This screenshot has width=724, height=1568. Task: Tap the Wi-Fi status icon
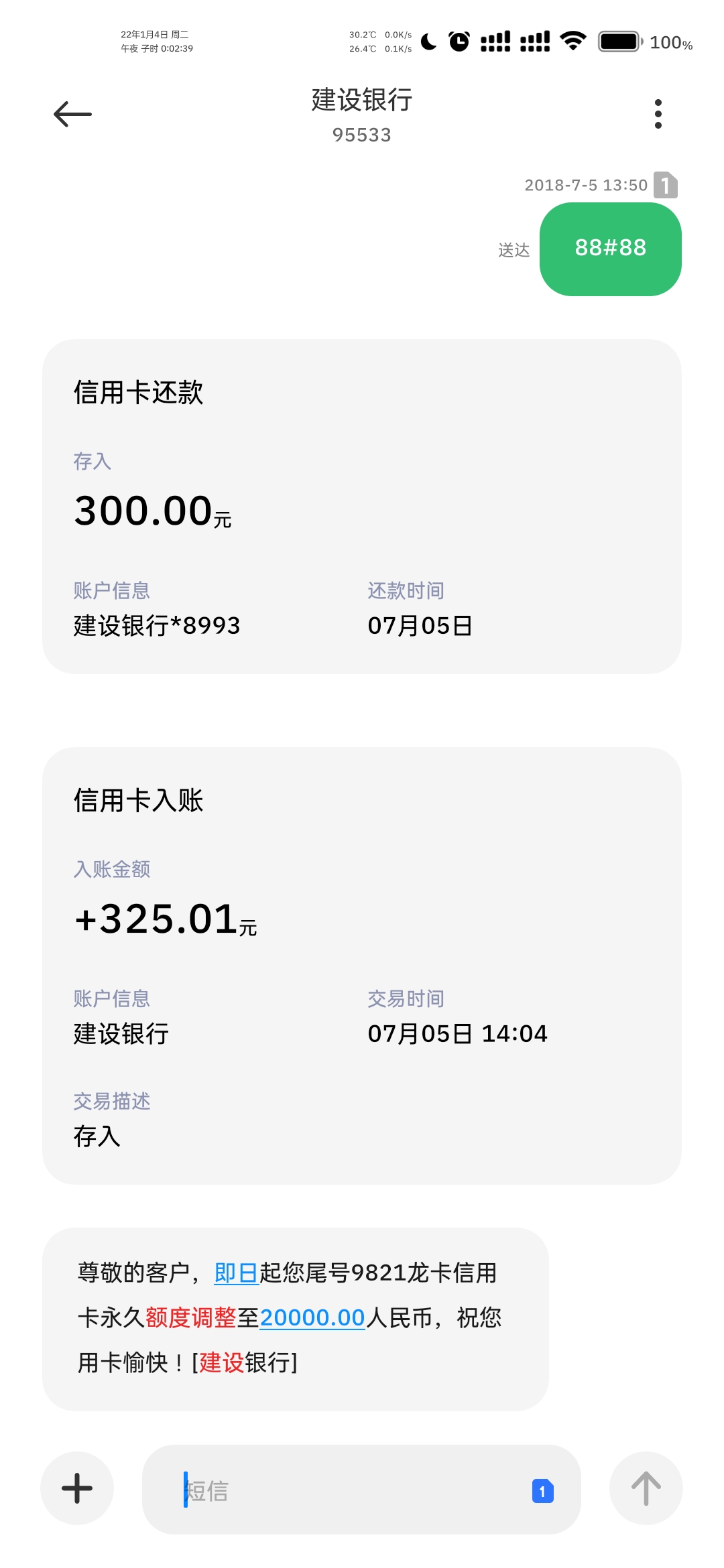(573, 41)
